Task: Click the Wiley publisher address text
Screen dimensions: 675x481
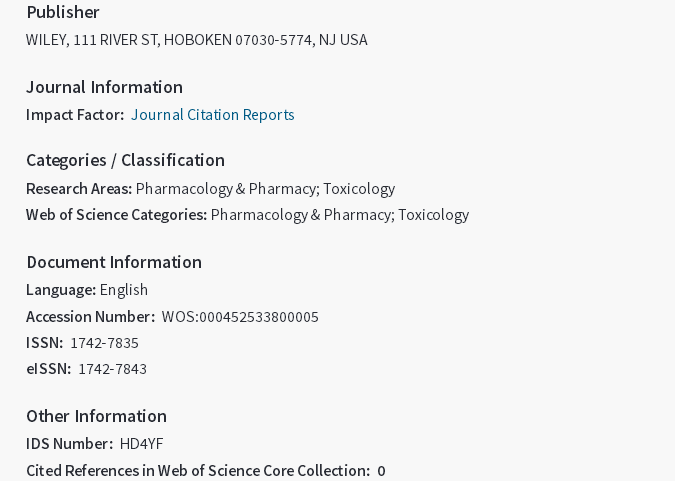Action: point(197,40)
